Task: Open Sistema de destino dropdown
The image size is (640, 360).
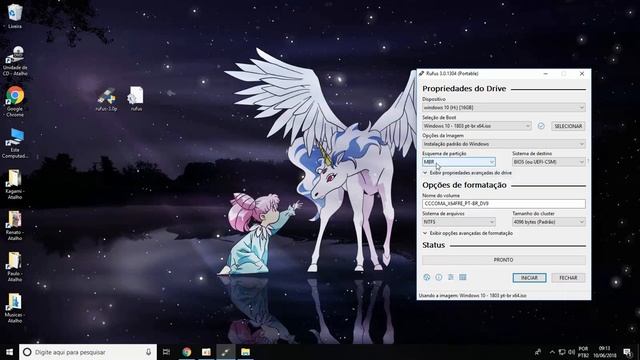Action: tap(549, 162)
